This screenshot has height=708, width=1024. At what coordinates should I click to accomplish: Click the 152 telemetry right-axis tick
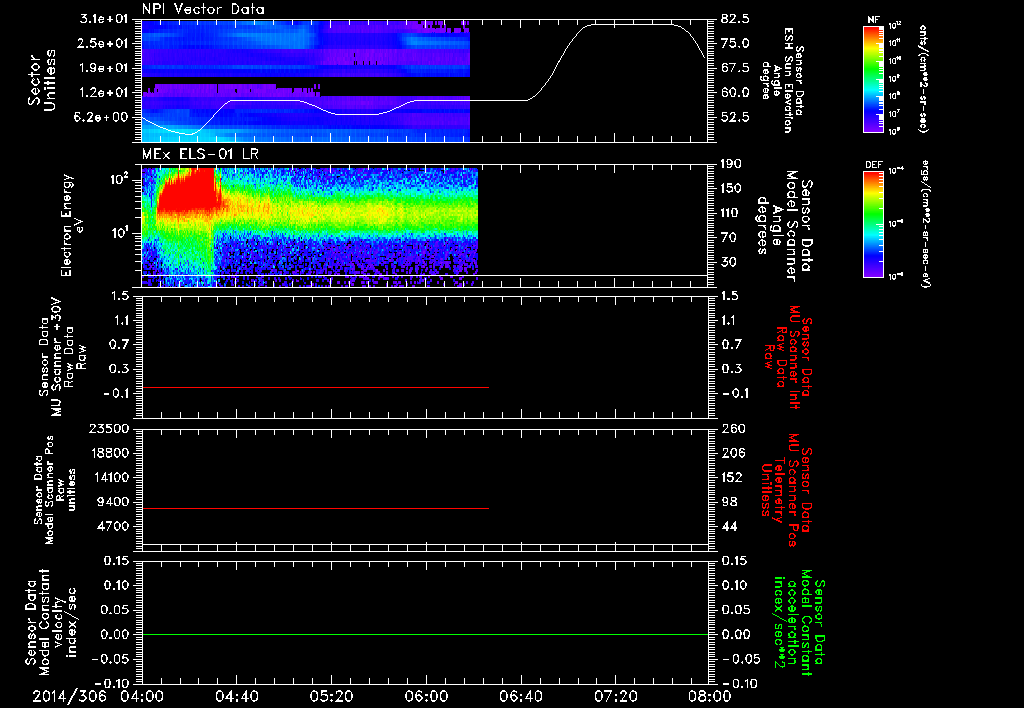pyautogui.click(x=731, y=477)
